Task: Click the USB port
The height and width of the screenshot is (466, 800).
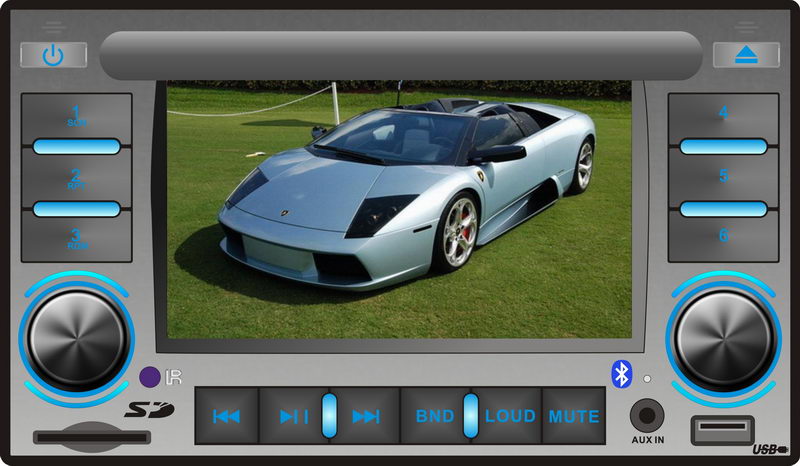Action: coord(722,430)
